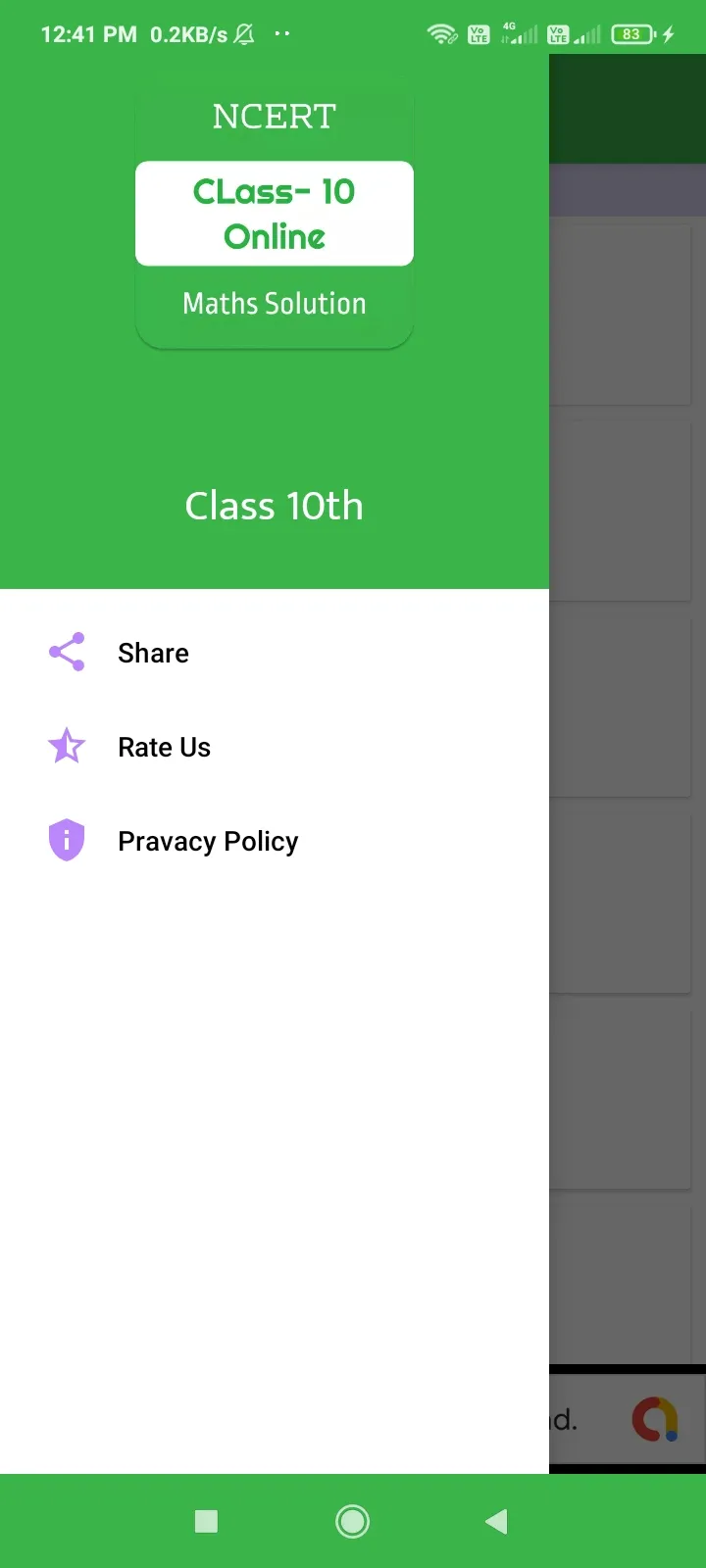Tap the muted bell notification icon
Image resolution: width=706 pixels, height=1568 pixels.
pos(245,35)
